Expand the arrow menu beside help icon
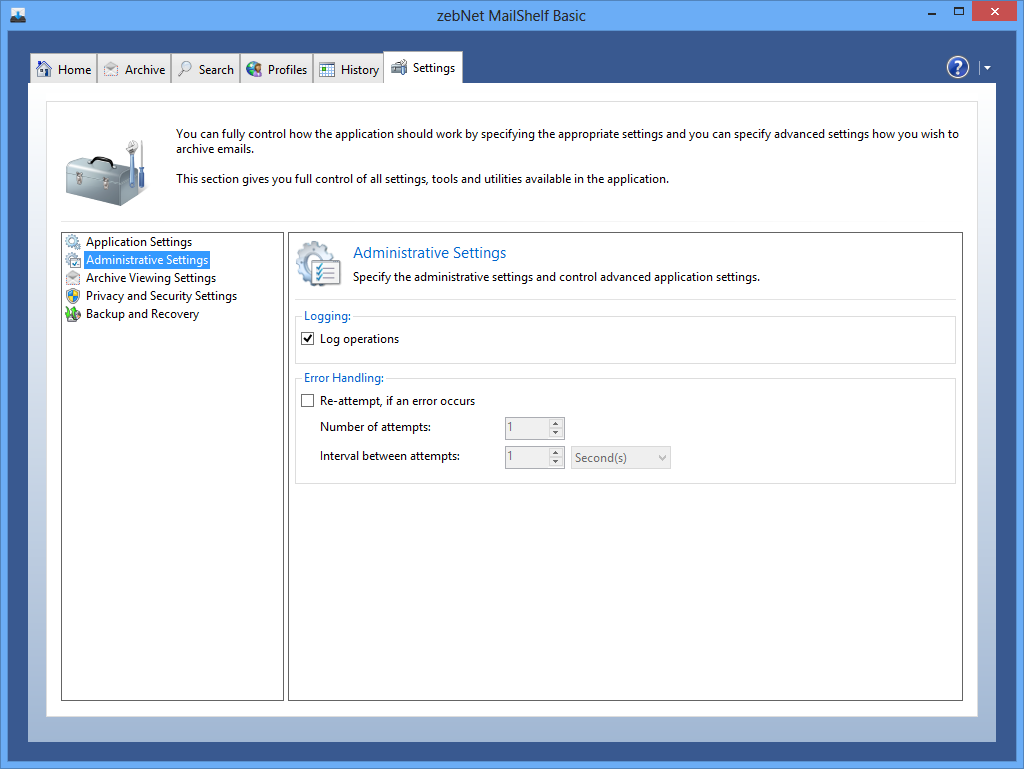 coord(987,68)
